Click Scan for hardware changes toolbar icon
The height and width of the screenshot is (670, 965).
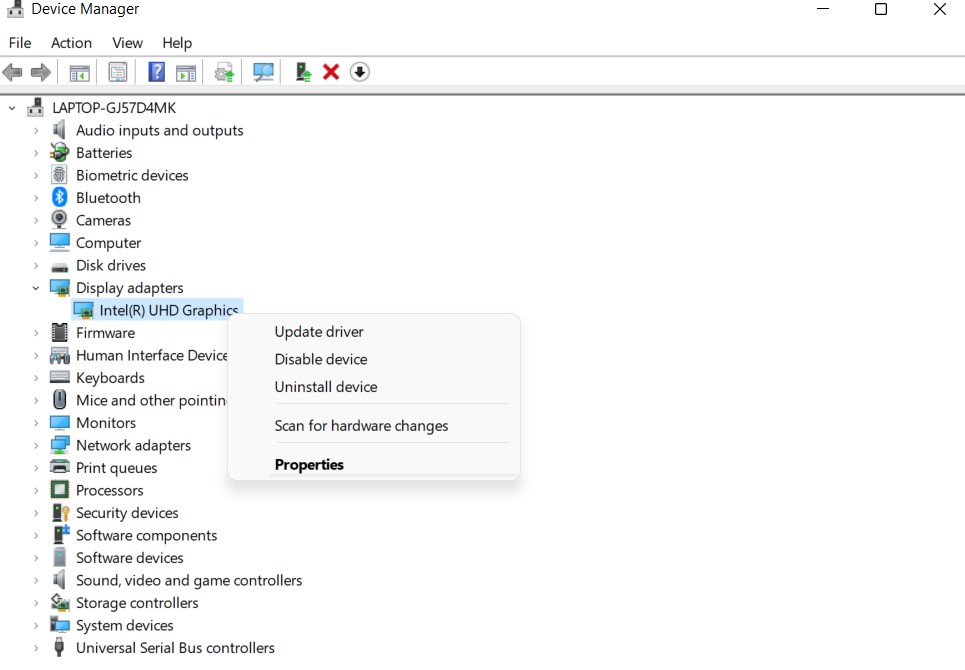coord(264,72)
